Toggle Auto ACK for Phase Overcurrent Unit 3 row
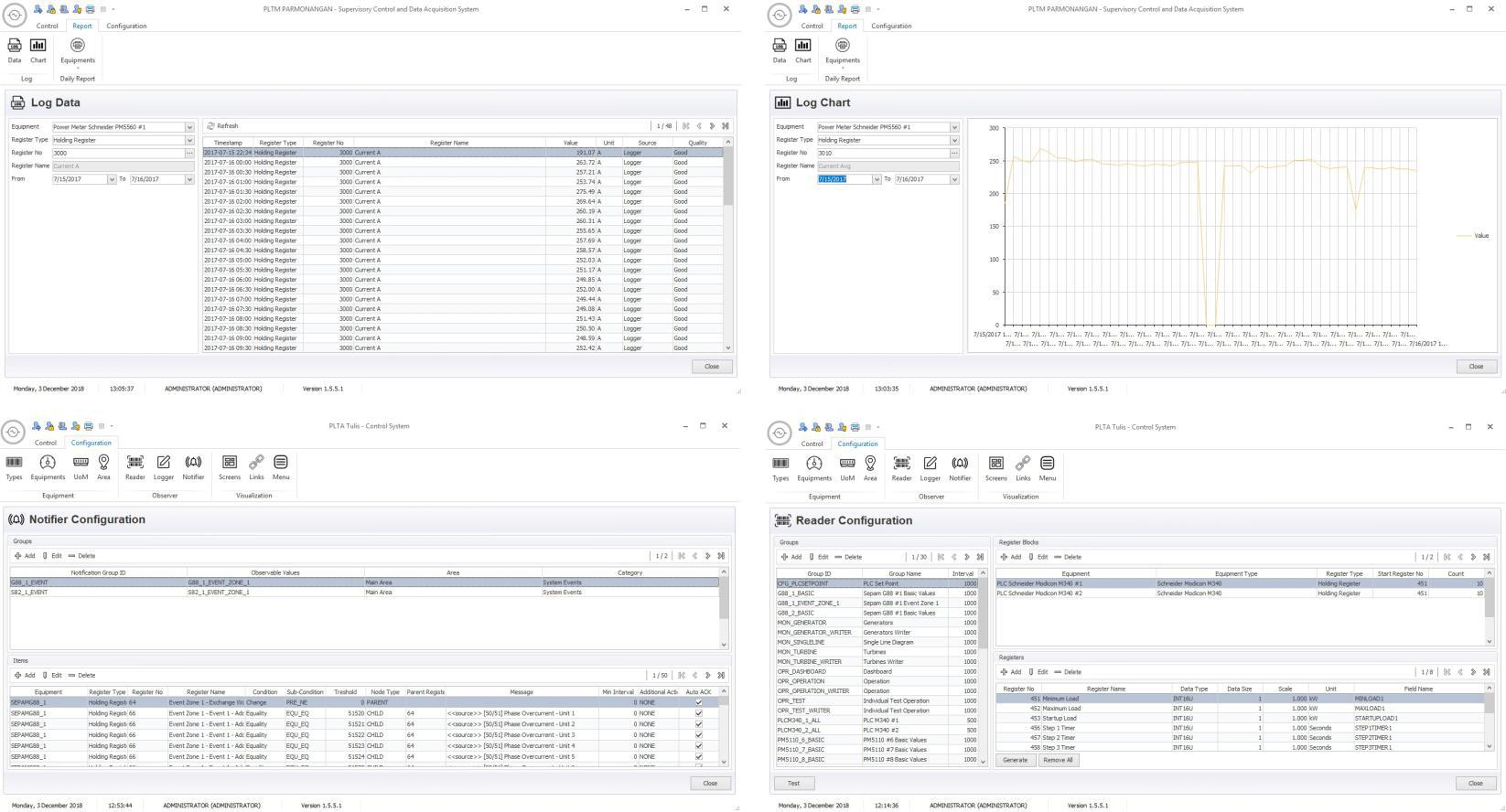This screenshot has width=1506, height=812. point(699,735)
